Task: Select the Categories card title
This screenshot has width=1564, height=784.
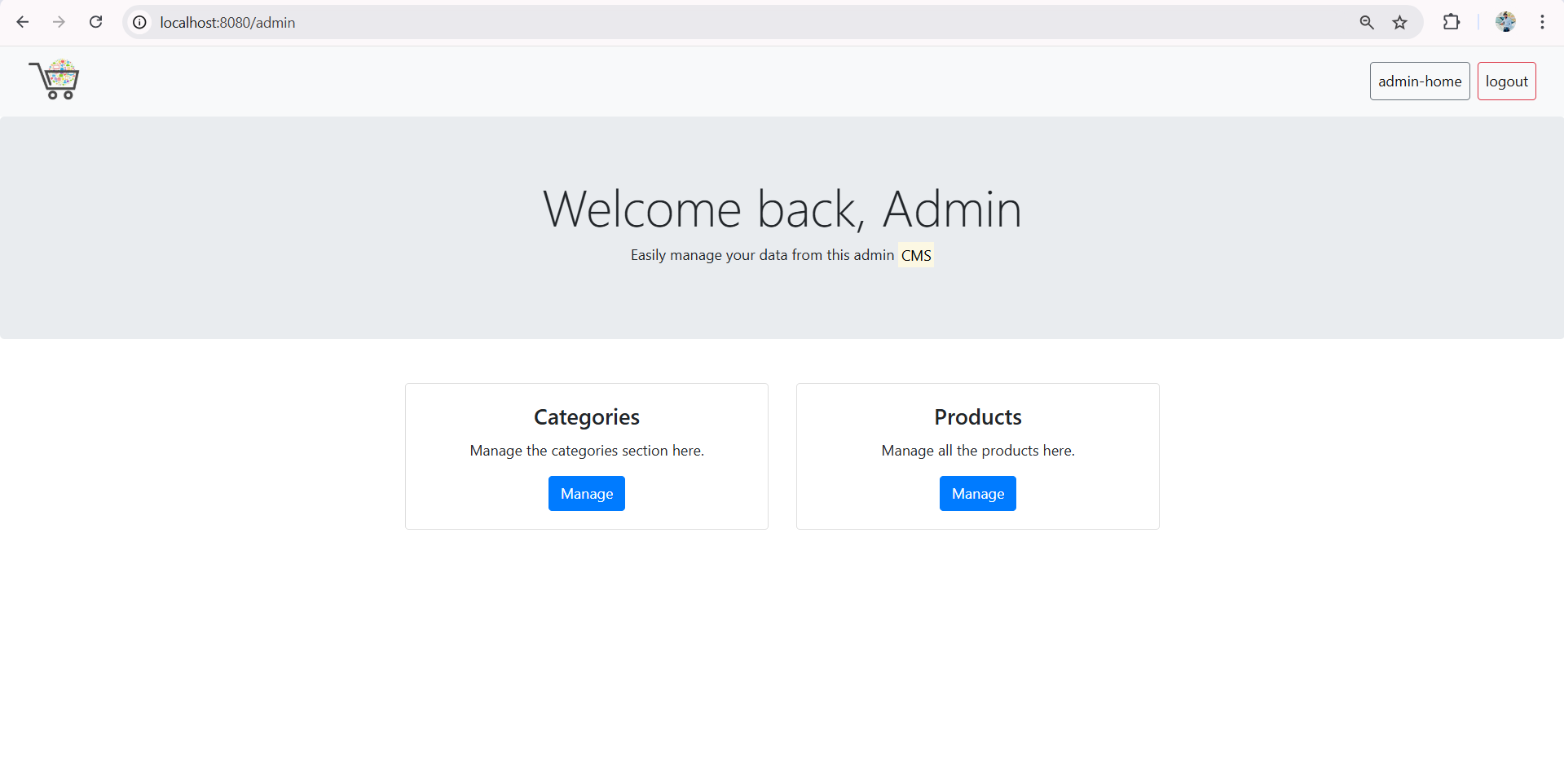Action: click(x=586, y=417)
